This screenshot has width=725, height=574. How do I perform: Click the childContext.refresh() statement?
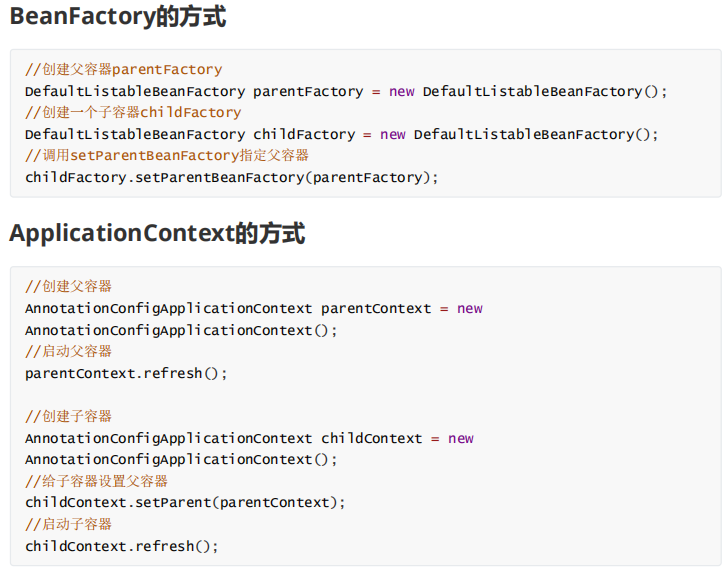tap(121, 546)
